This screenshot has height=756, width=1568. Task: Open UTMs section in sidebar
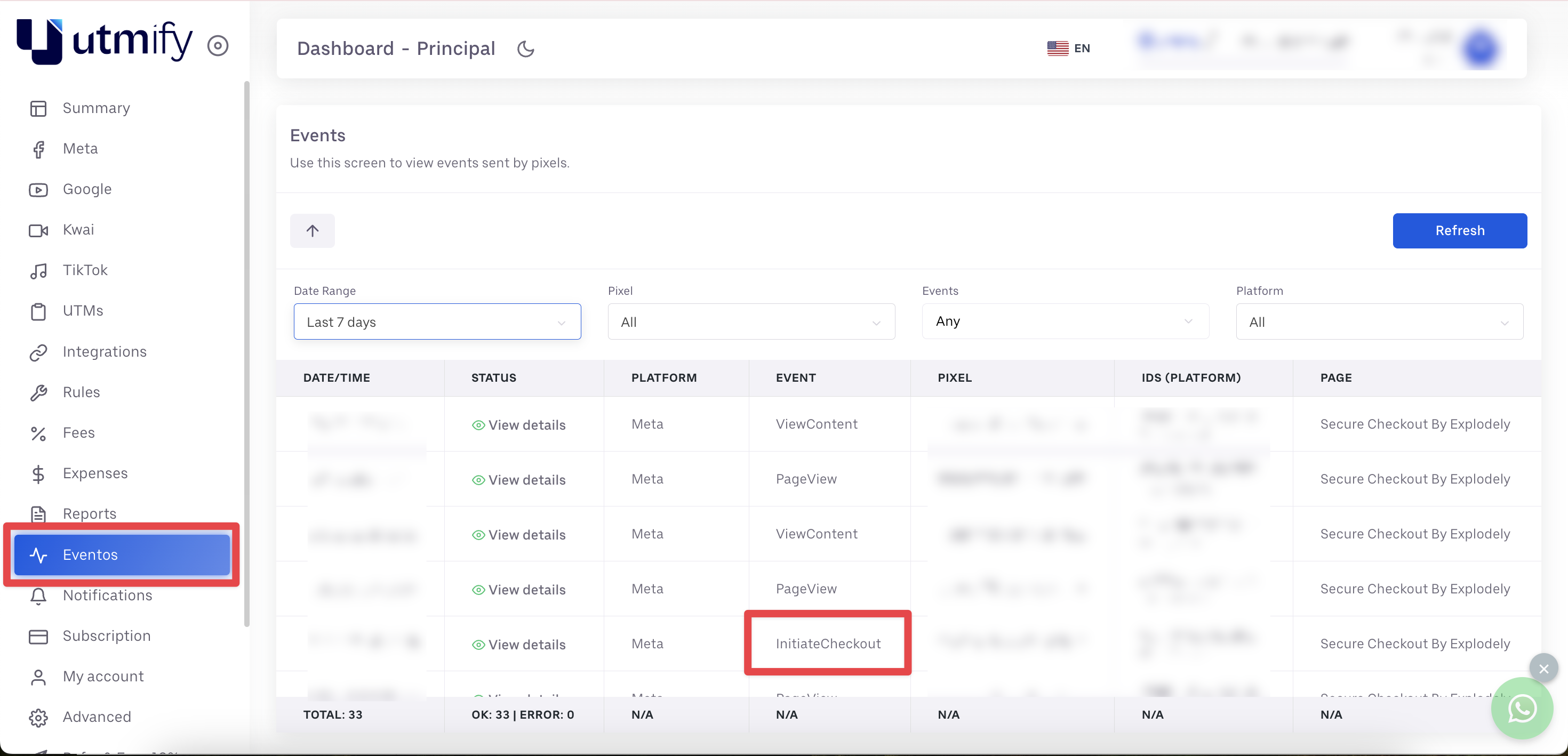(x=83, y=312)
